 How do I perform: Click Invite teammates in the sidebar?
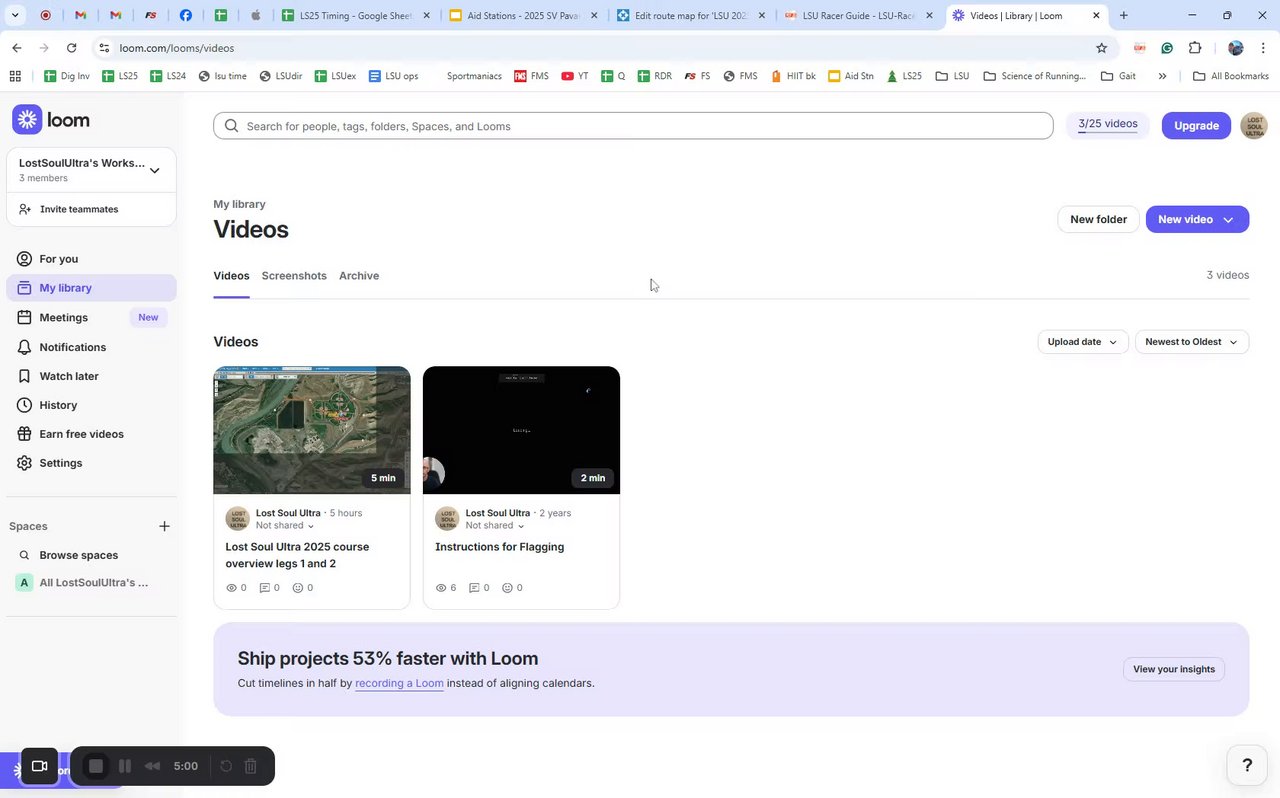point(91,209)
